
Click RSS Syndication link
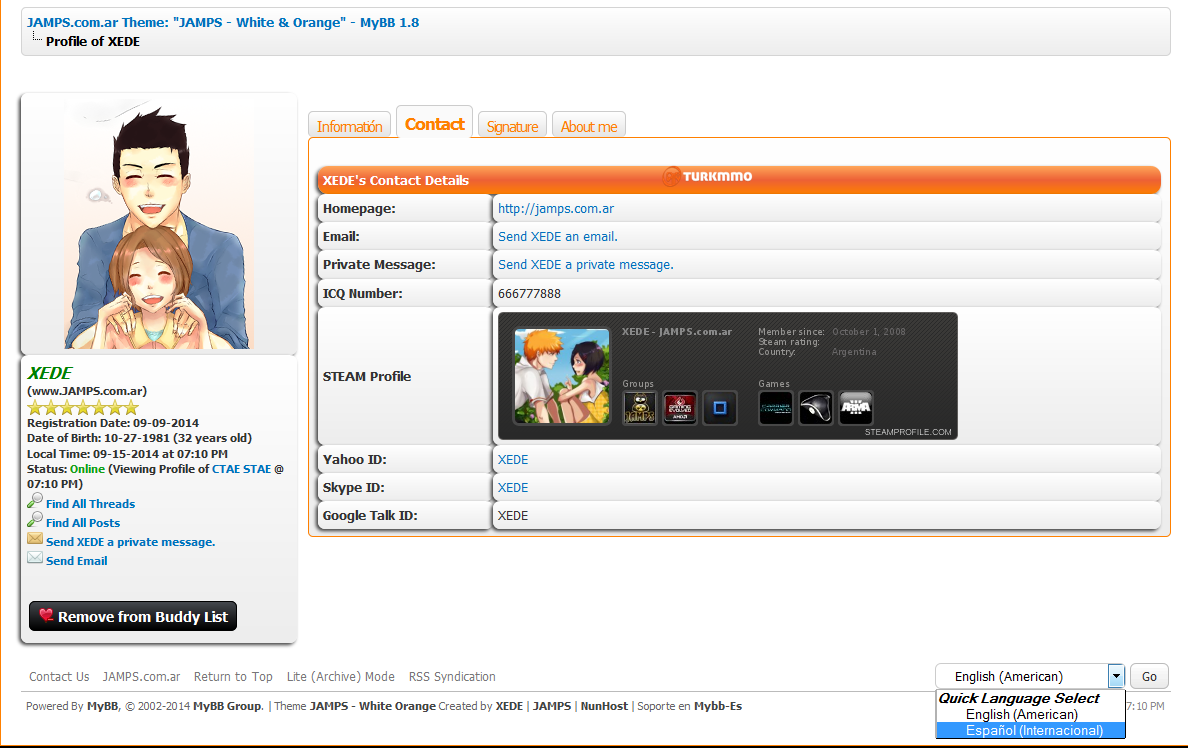click(452, 677)
